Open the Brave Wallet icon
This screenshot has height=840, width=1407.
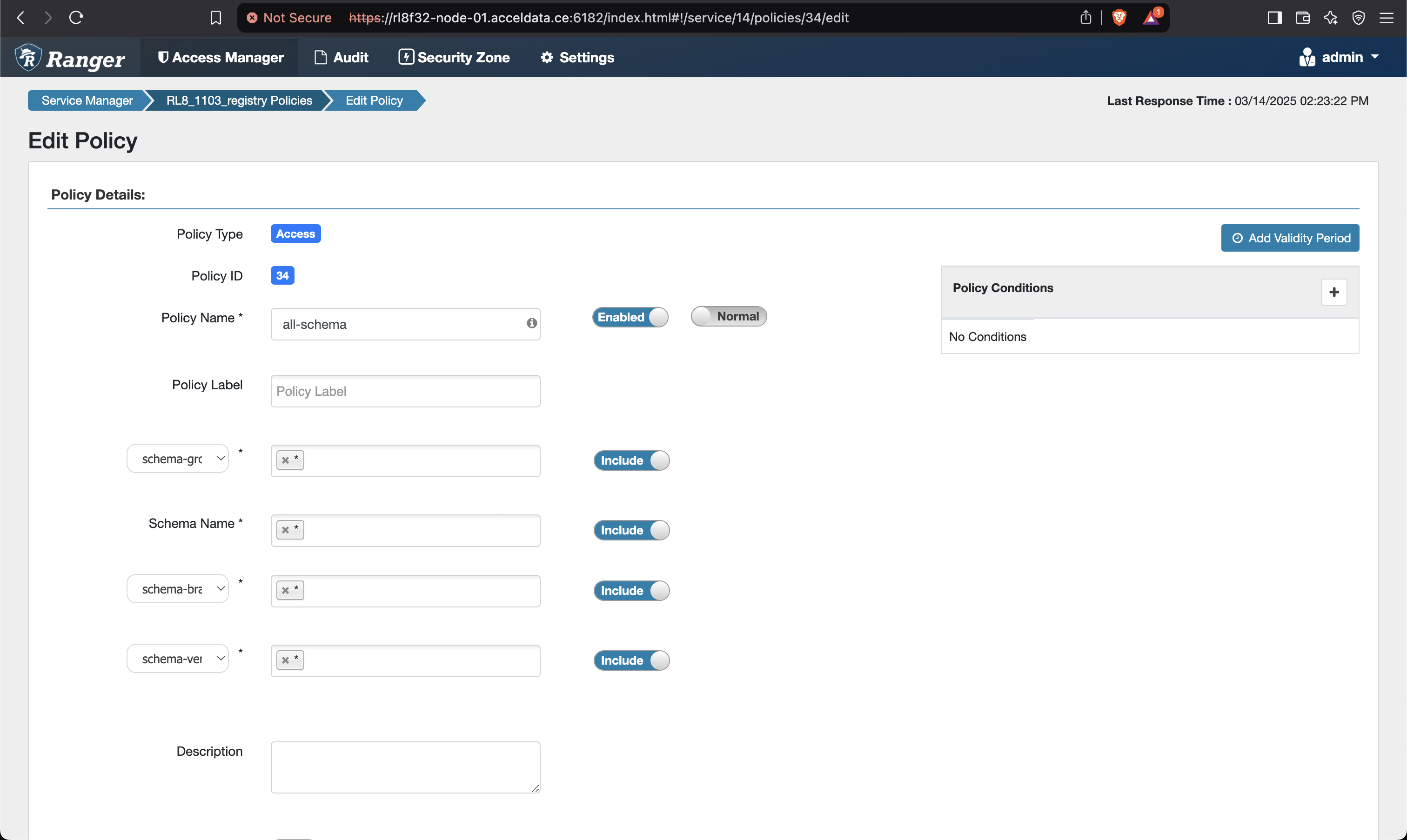(1302, 18)
